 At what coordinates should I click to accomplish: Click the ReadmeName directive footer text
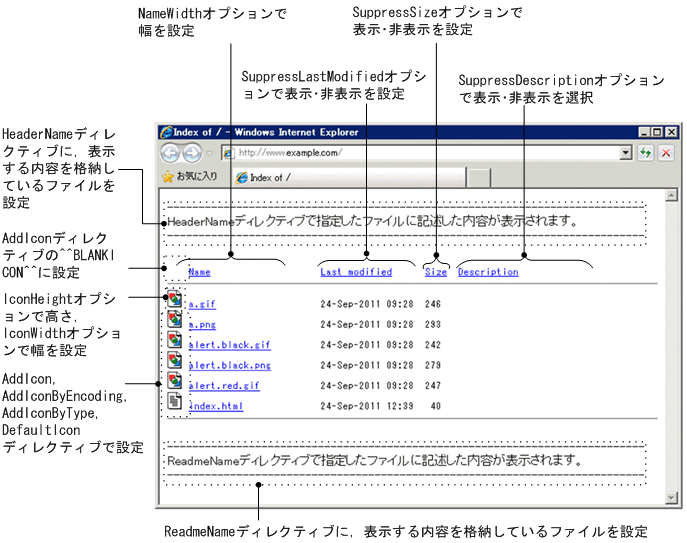(x=375, y=461)
